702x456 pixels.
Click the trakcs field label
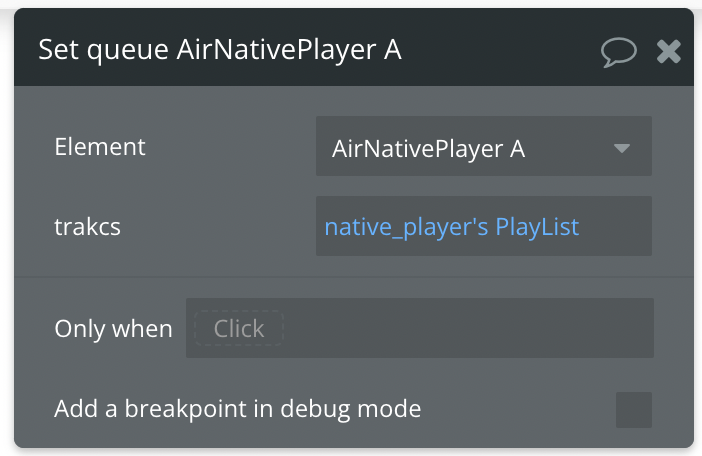pos(87,226)
